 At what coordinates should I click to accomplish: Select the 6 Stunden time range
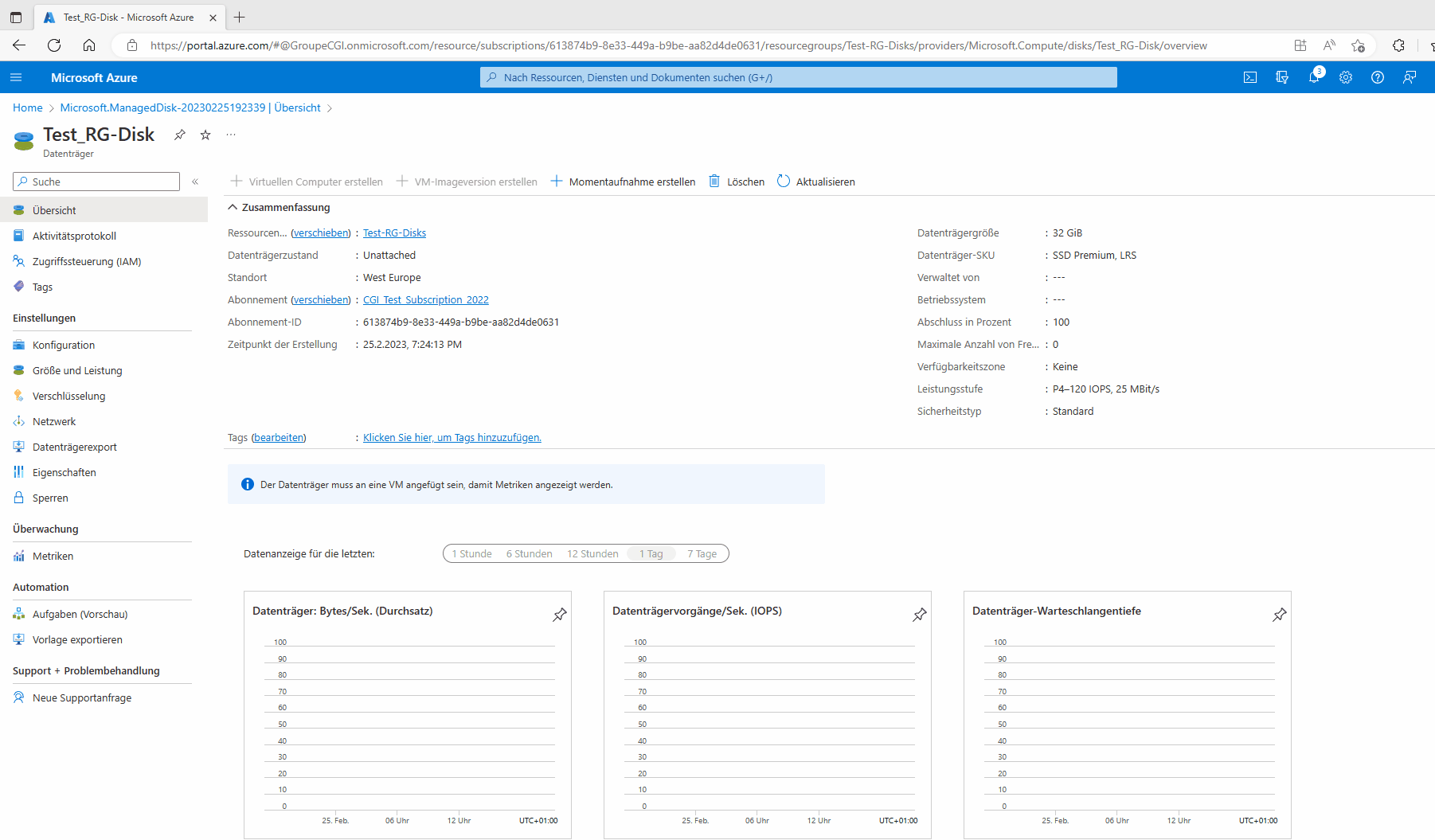point(529,553)
